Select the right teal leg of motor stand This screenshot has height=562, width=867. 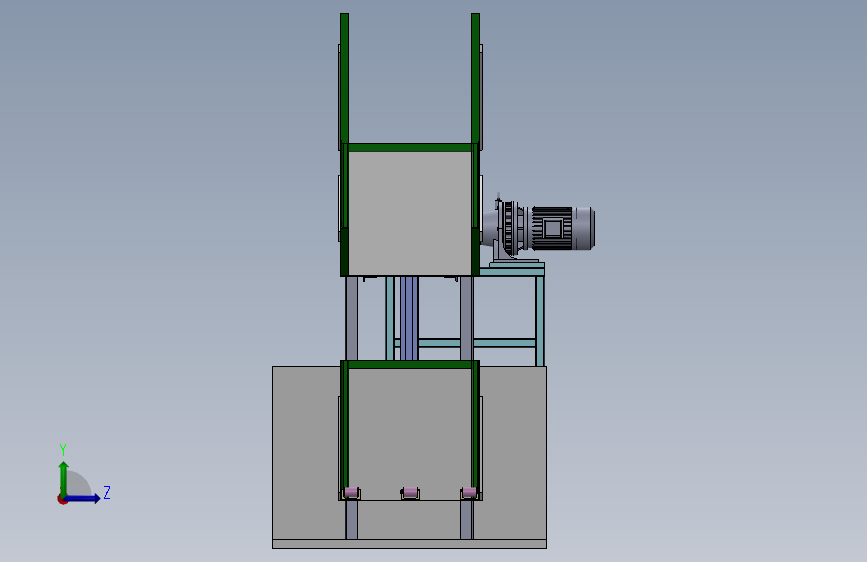point(540,321)
